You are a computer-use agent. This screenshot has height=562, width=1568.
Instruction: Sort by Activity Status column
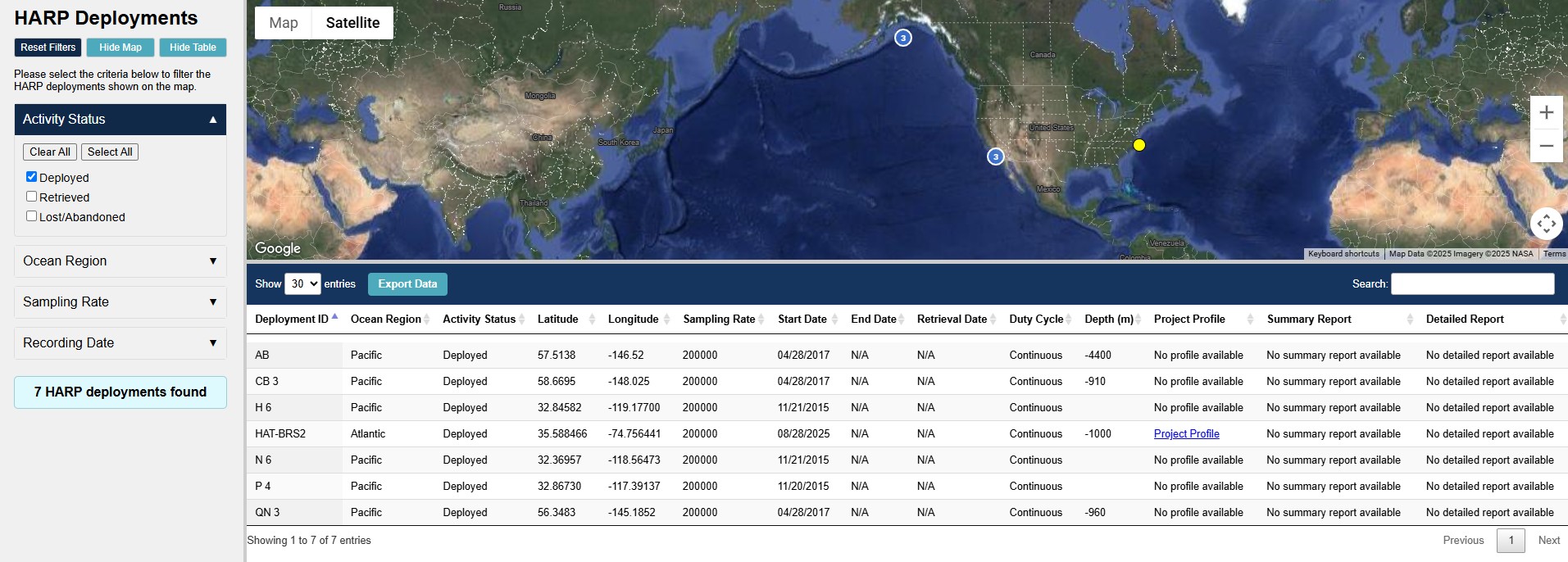(482, 320)
